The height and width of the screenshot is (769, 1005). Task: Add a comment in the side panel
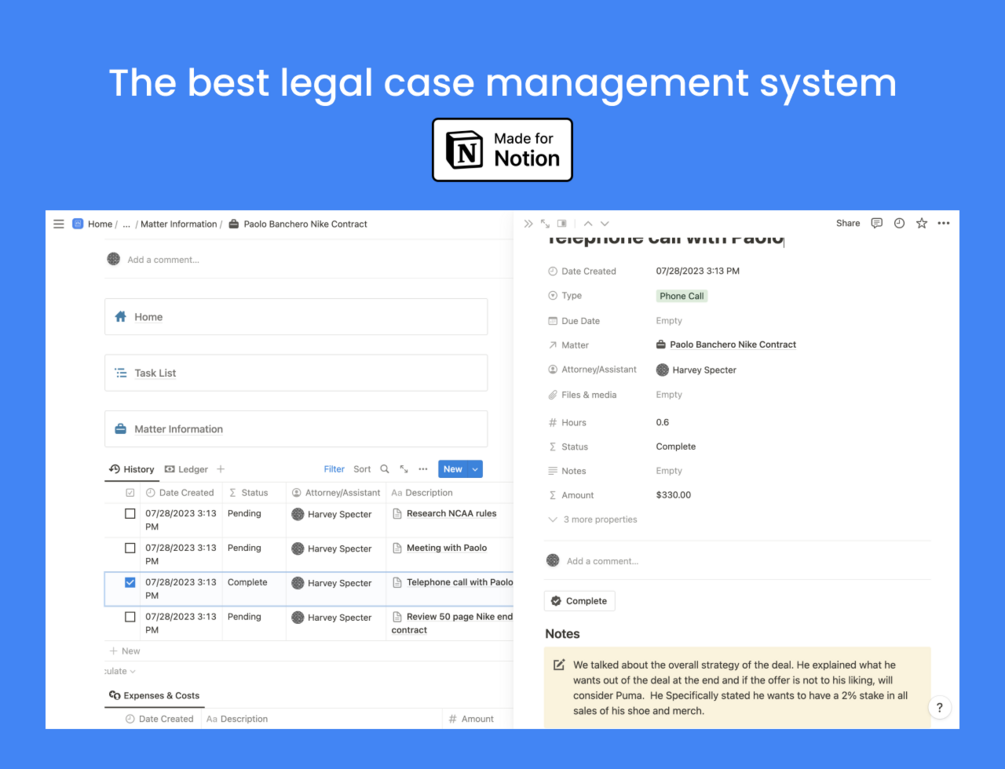pyautogui.click(x=602, y=561)
